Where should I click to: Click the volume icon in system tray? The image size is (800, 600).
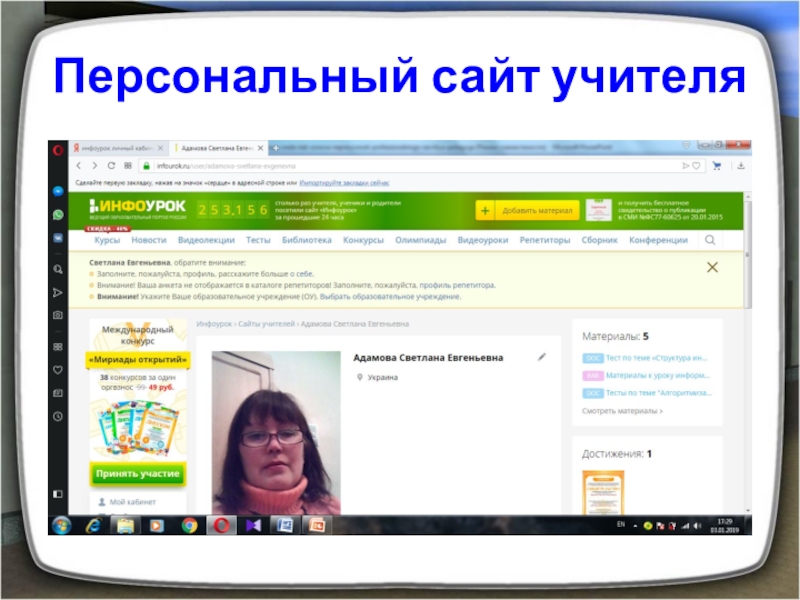coord(697,526)
